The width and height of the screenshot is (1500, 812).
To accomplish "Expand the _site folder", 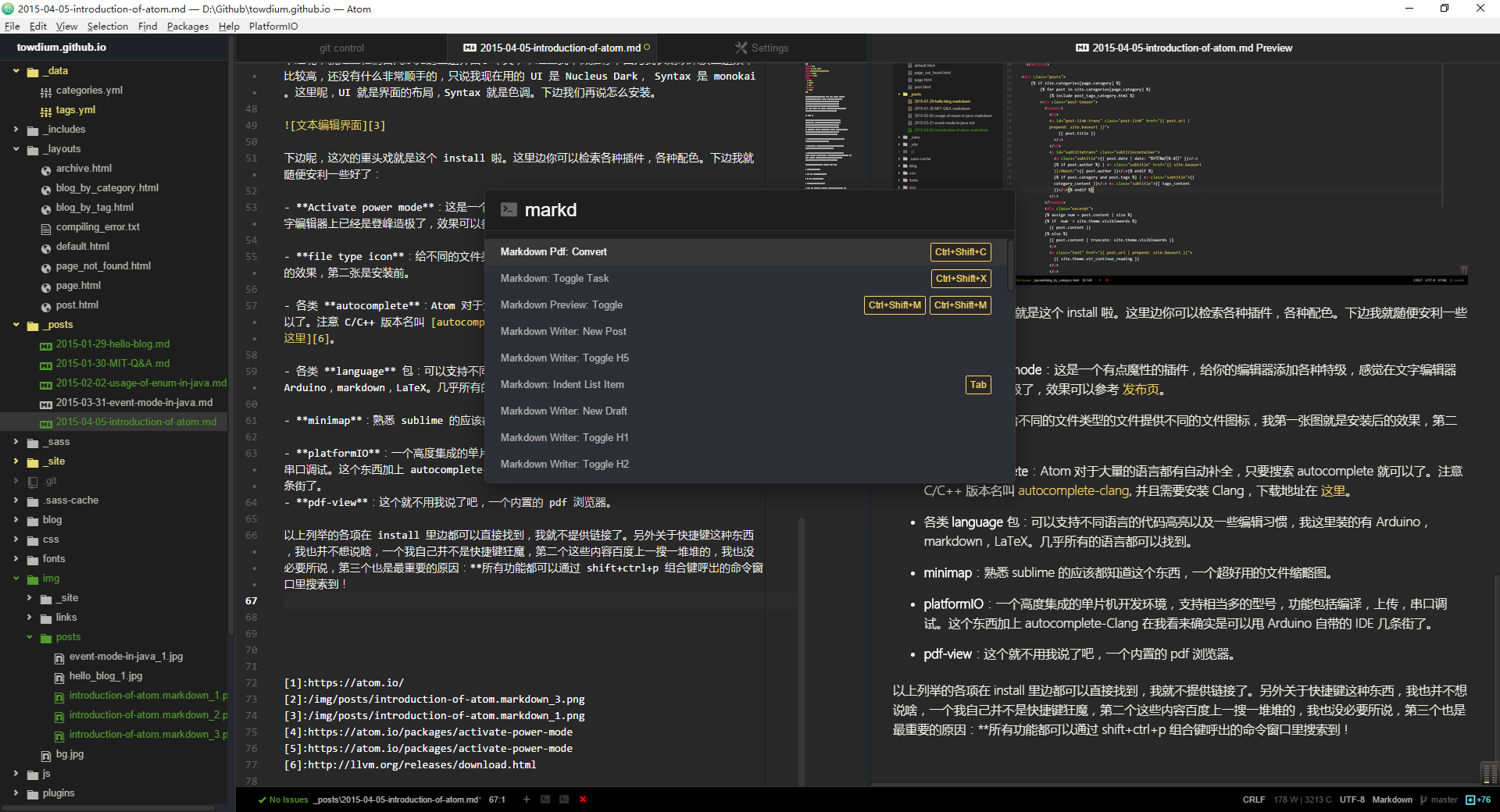I will pos(16,461).
